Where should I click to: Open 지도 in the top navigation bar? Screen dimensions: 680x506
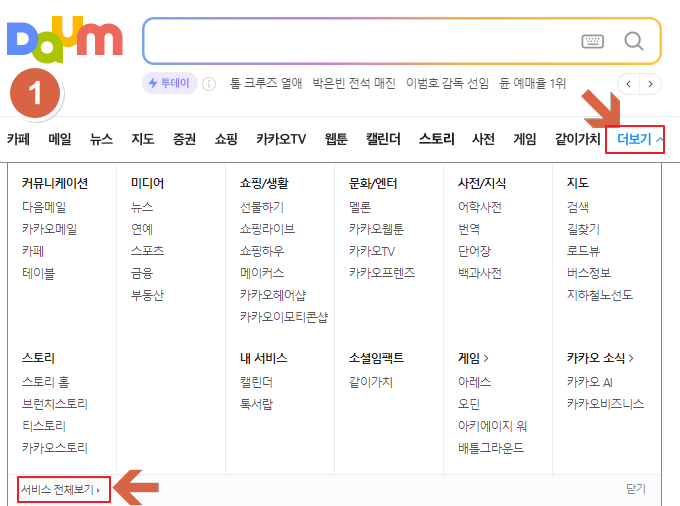coord(143,139)
